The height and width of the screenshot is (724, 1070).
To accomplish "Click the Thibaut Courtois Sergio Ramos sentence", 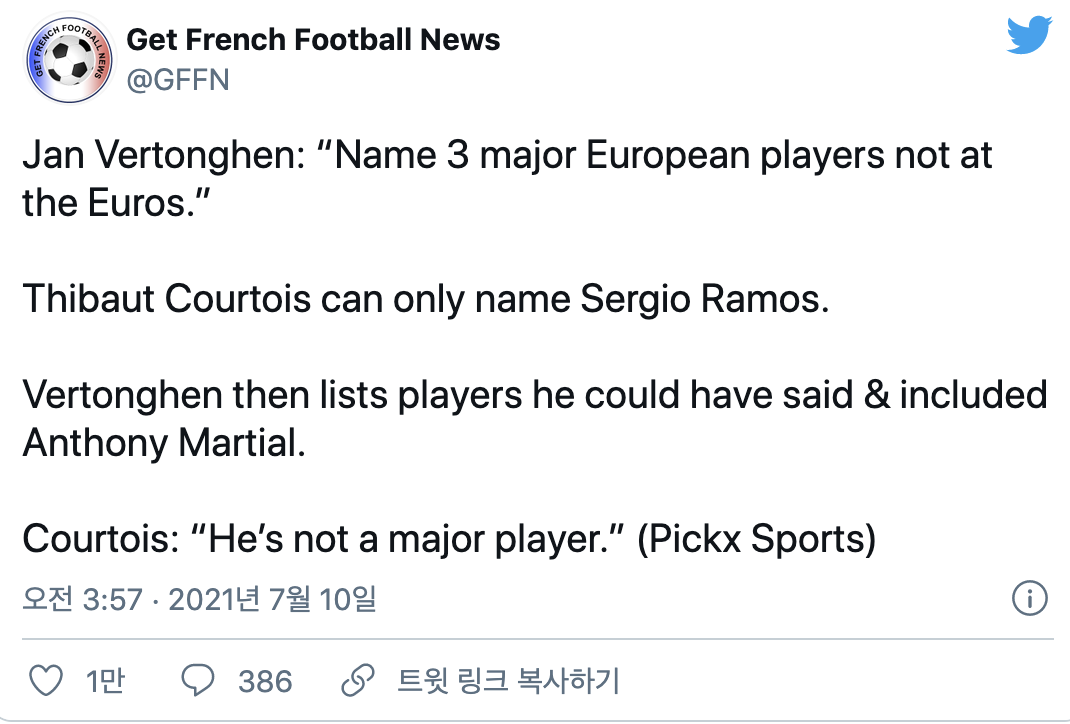I will tap(426, 300).
